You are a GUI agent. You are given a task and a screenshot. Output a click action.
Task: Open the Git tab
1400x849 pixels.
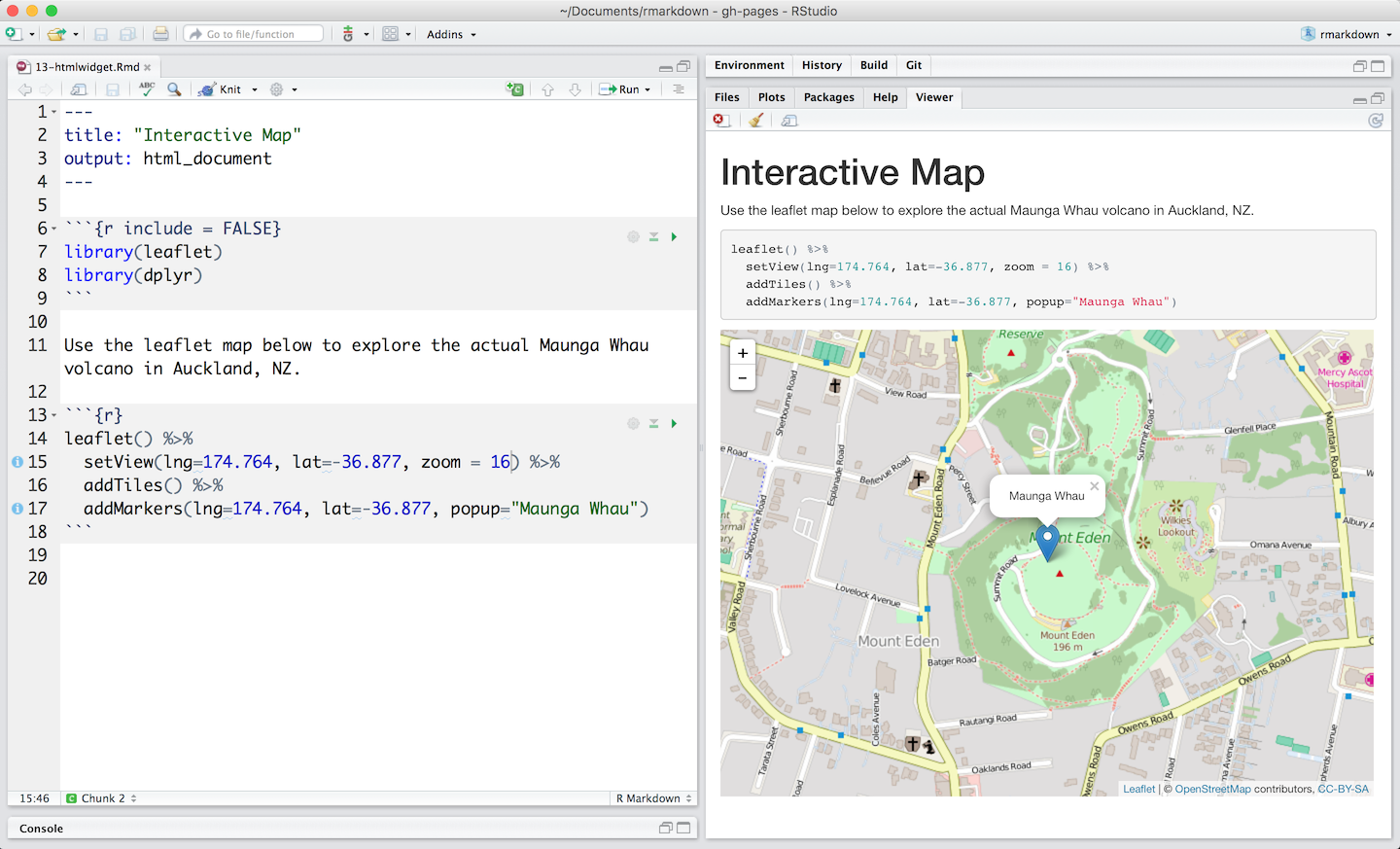tap(913, 65)
